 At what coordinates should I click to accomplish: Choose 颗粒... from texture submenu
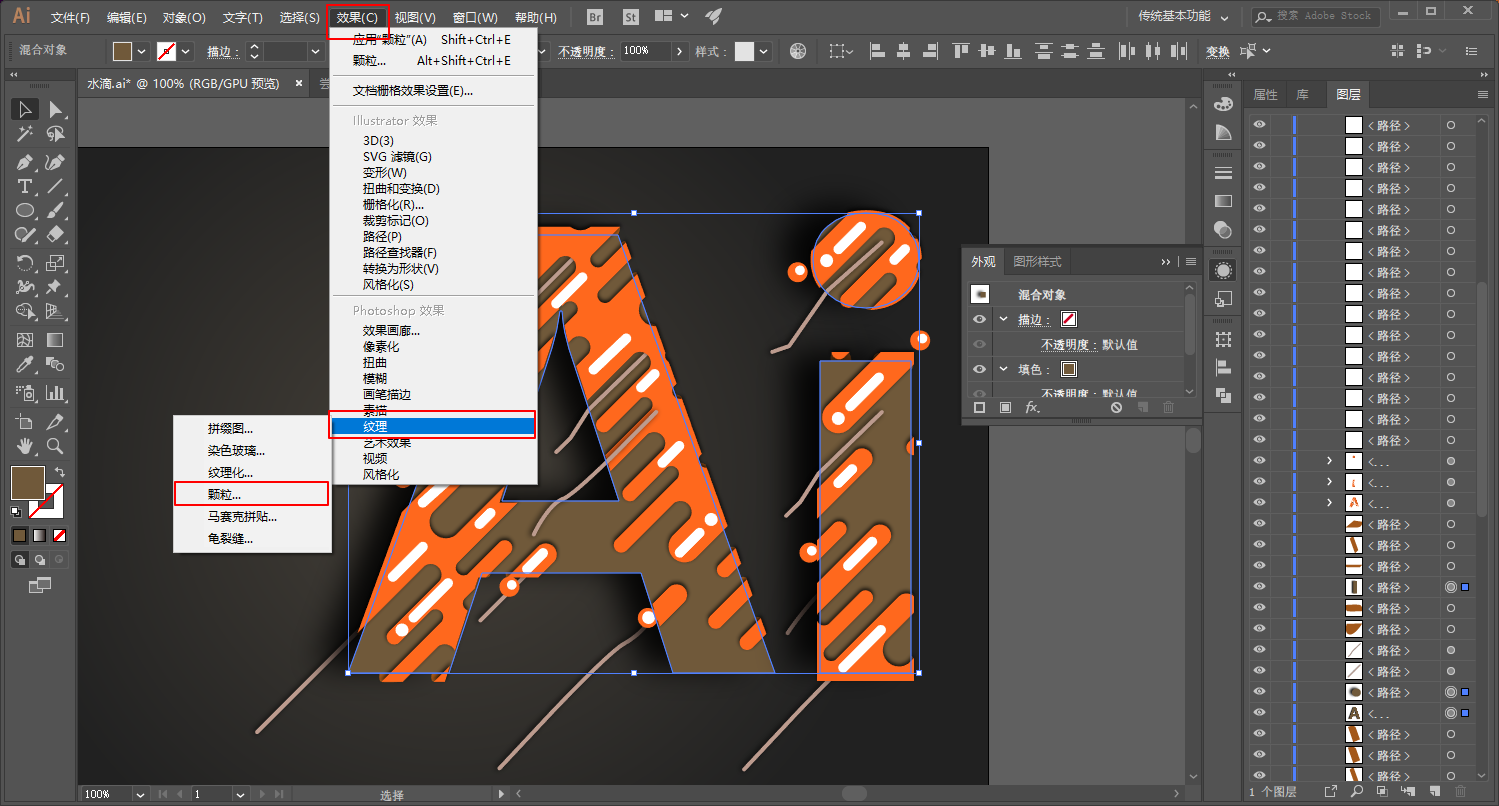pos(251,494)
